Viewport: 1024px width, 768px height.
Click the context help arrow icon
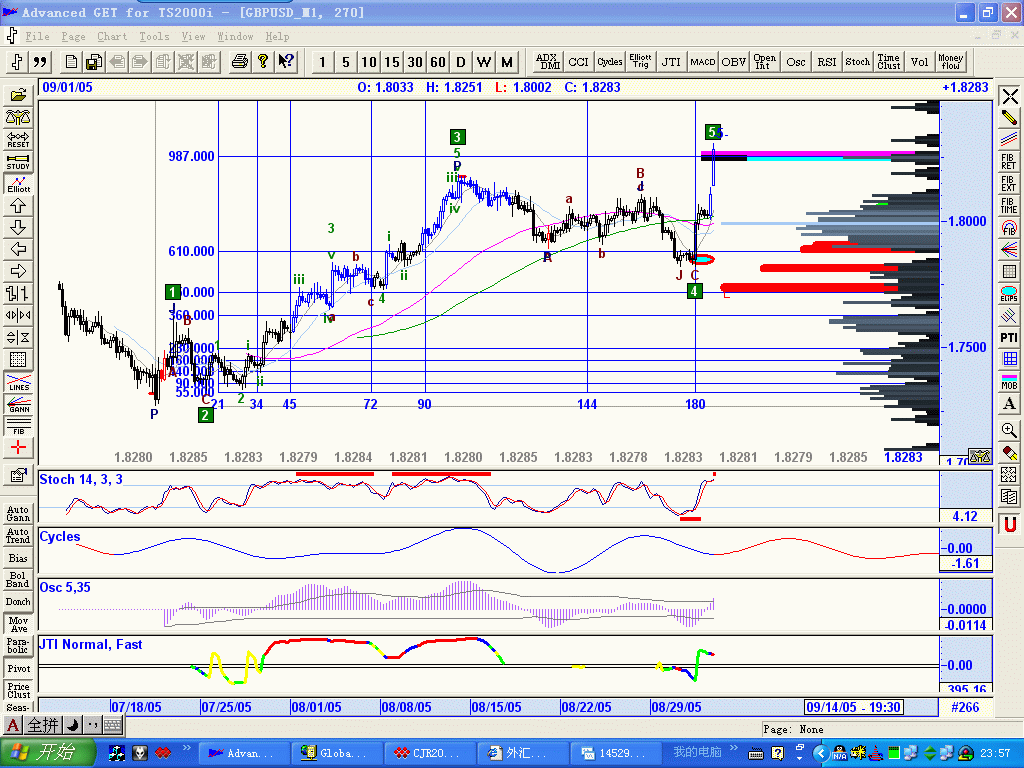[x=285, y=62]
